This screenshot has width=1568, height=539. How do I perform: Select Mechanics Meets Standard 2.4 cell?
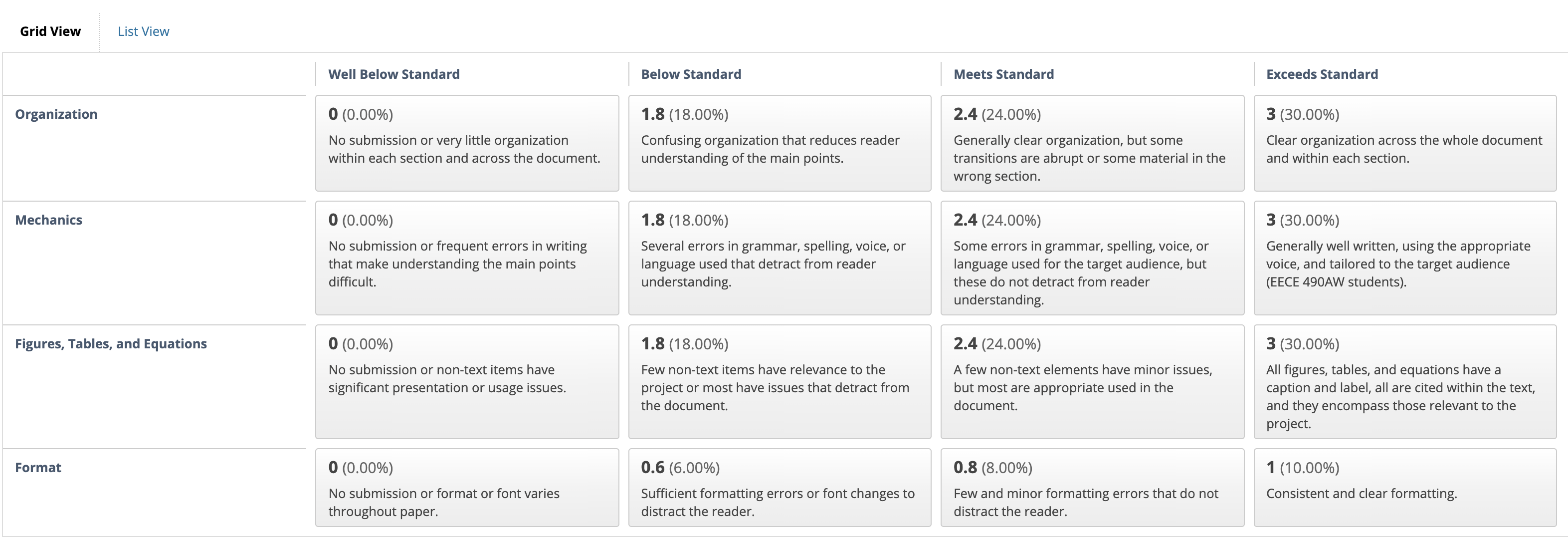[x=1092, y=258]
